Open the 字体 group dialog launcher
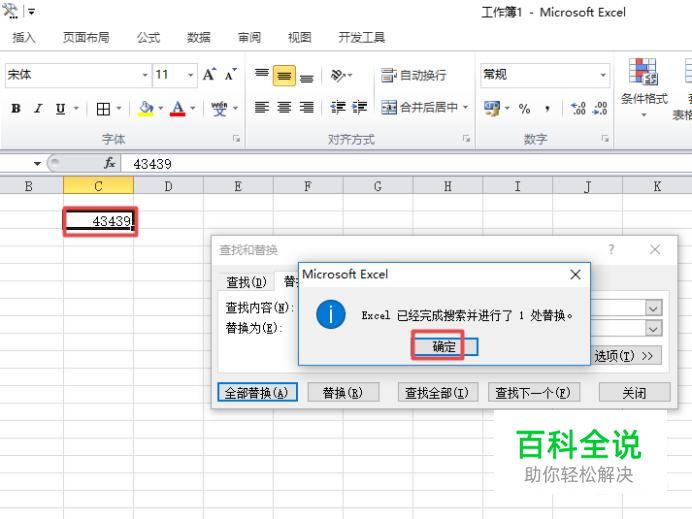Viewport: 692px width, 519px height. tap(237, 139)
